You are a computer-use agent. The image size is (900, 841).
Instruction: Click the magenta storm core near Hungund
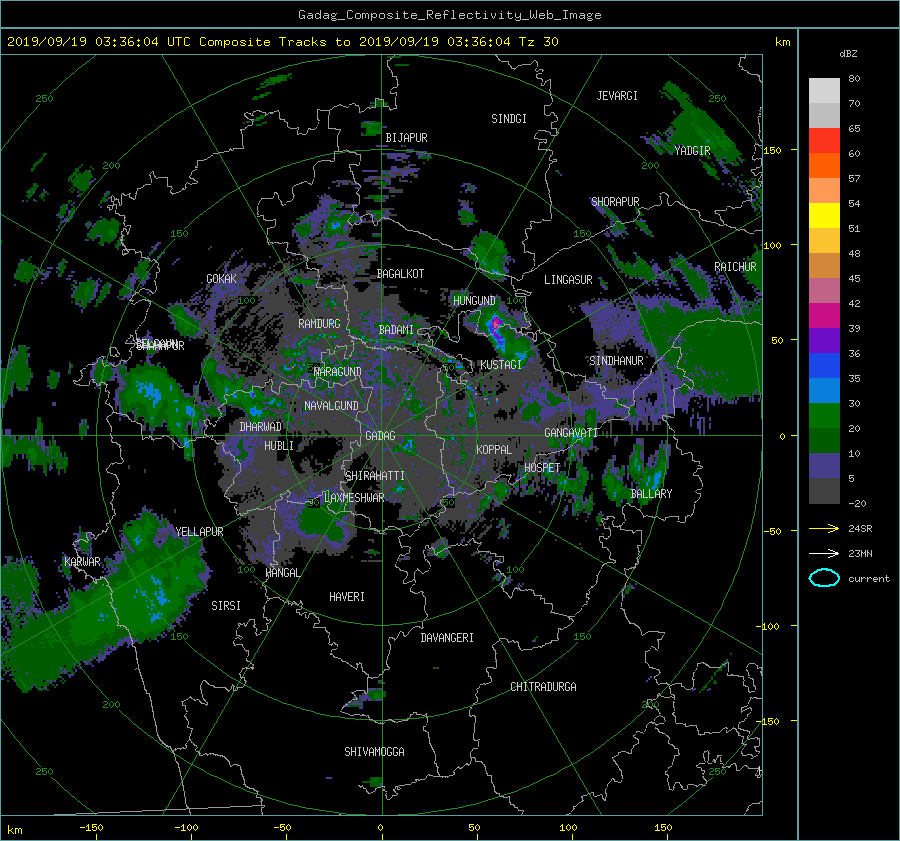point(495,326)
